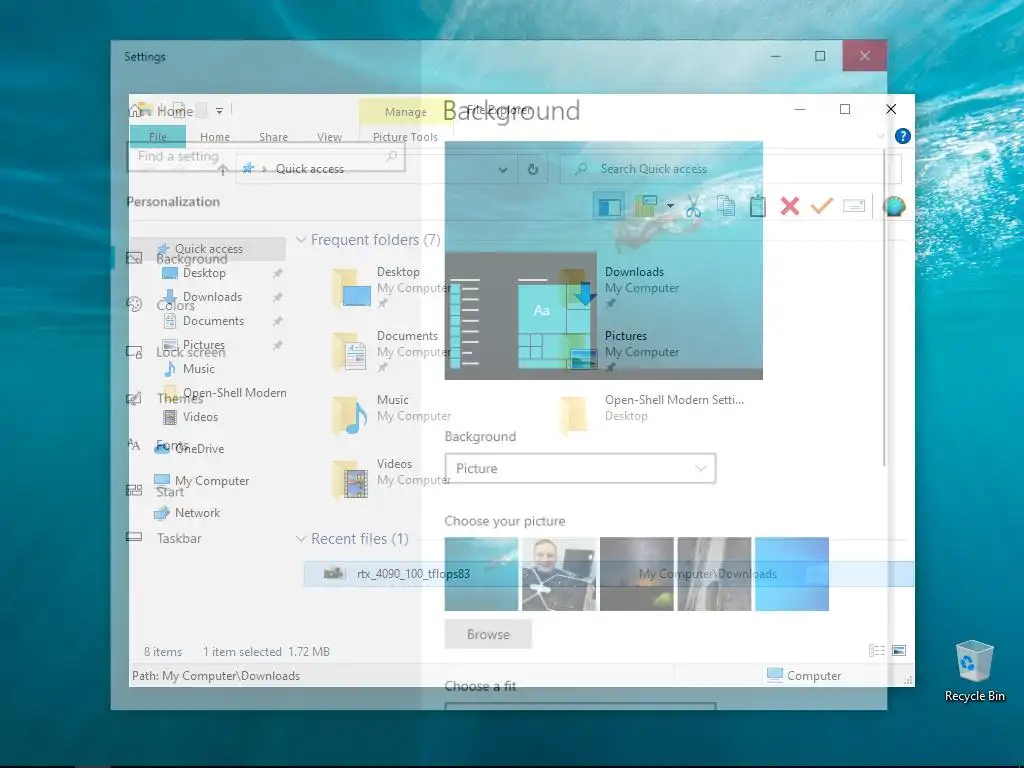Toggle the navigation pane toolbar icon in File Explorer
Viewport: 1024px width, 768px height.
(x=609, y=206)
